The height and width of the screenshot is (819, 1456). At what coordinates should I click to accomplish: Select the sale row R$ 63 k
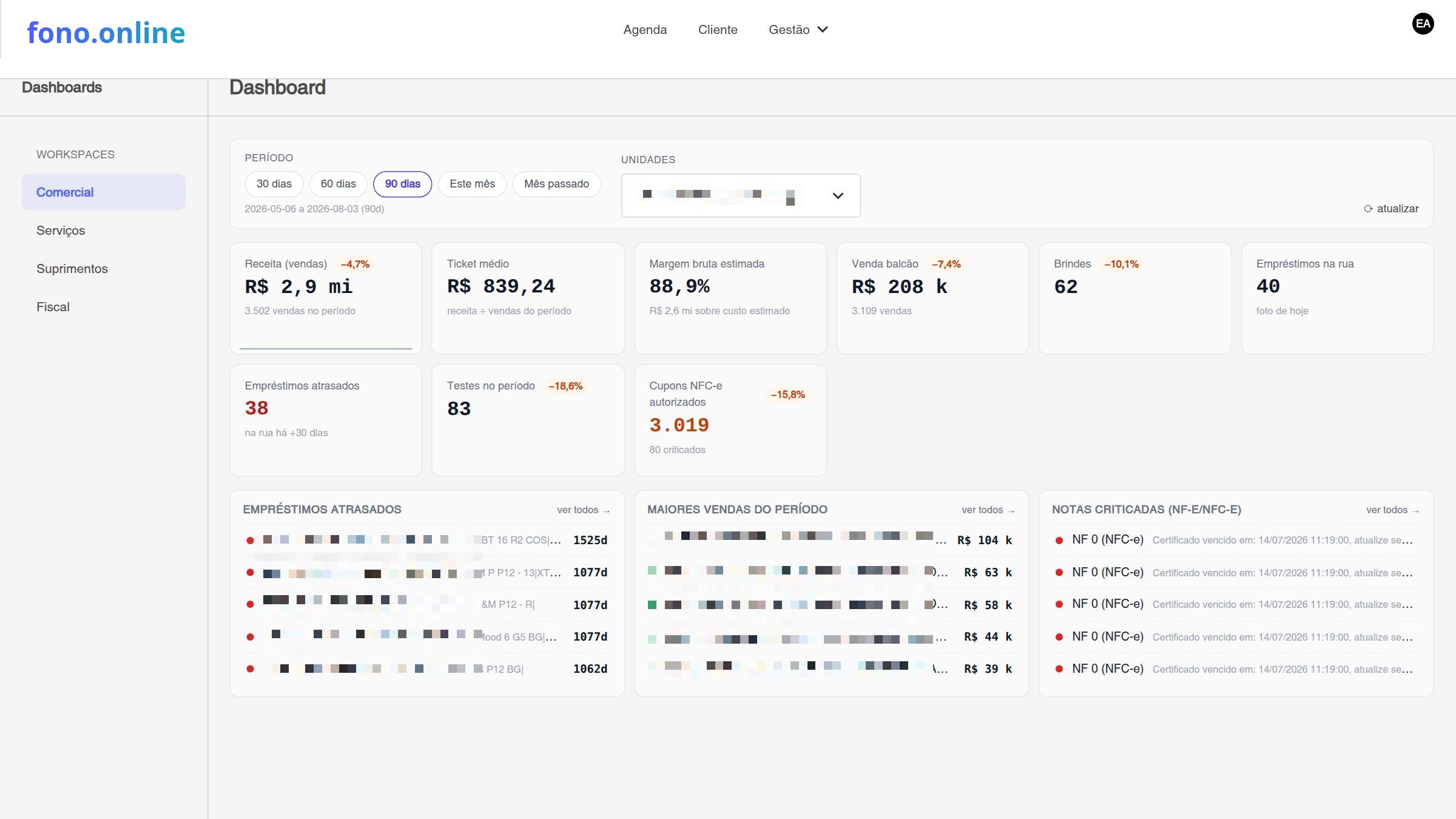click(831, 572)
